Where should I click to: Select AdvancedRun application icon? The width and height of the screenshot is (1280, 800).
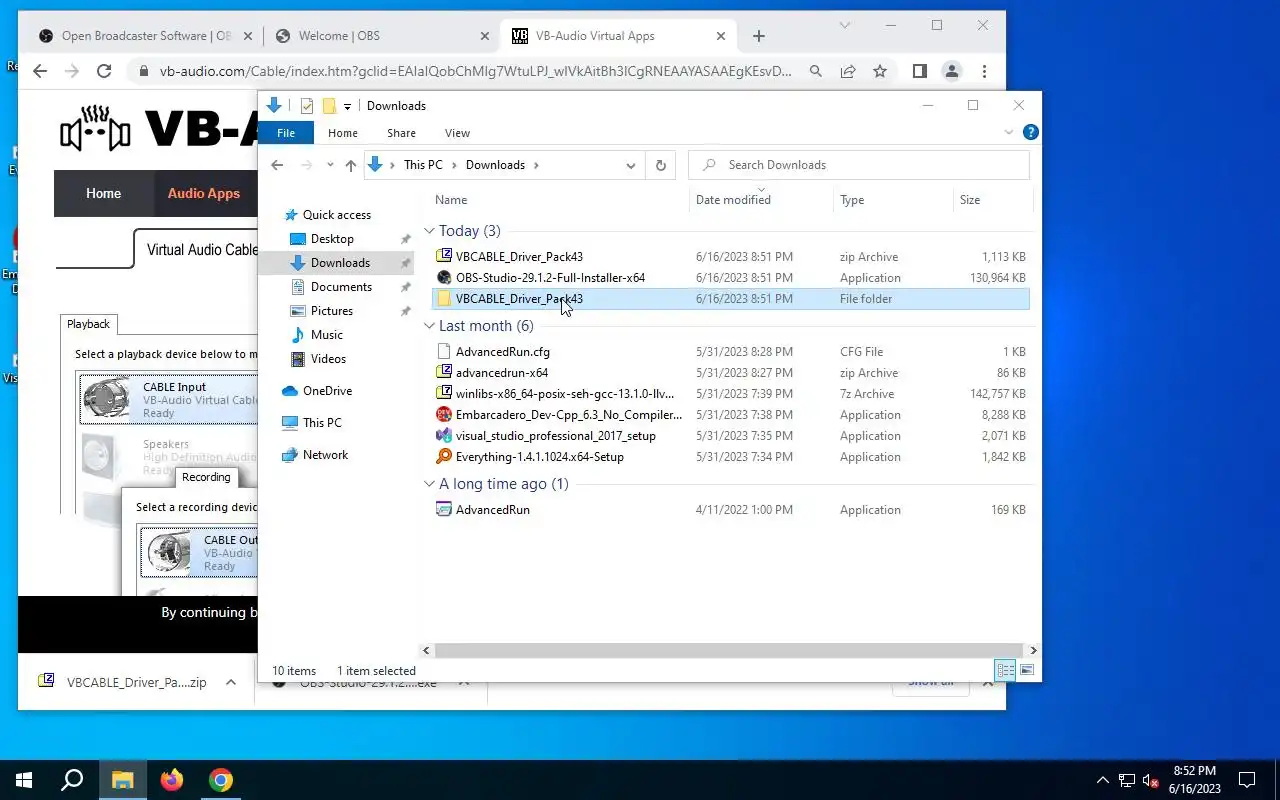[x=445, y=510]
